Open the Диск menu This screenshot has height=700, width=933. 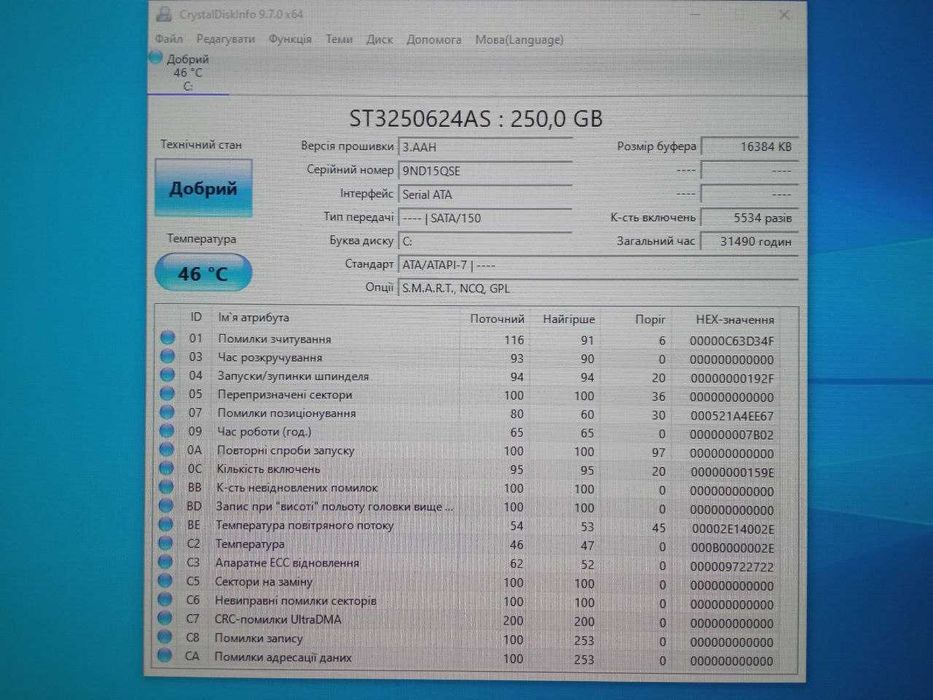coord(379,39)
